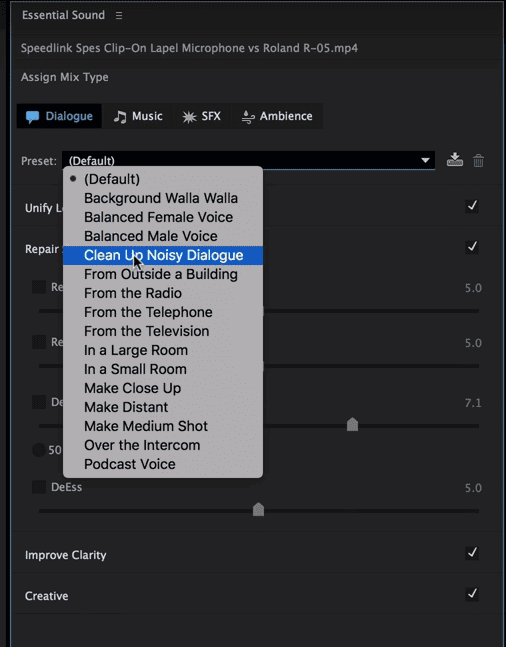Select the Dialogue mix type
506x647 pixels.
pyautogui.click(x=59, y=116)
